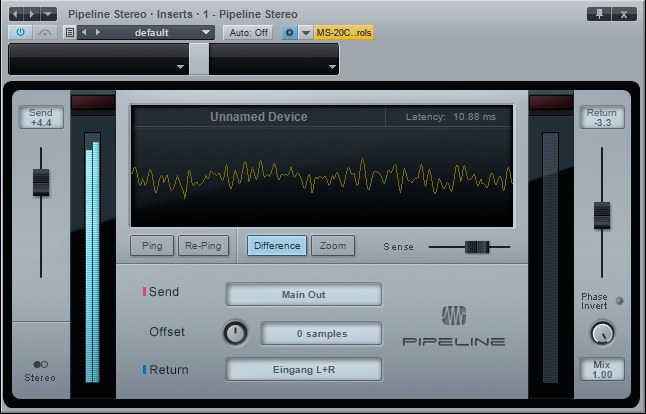This screenshot has height=414, width=646.
Task: Click the Unnamed Device name field
Action: (x=258, y=117)
